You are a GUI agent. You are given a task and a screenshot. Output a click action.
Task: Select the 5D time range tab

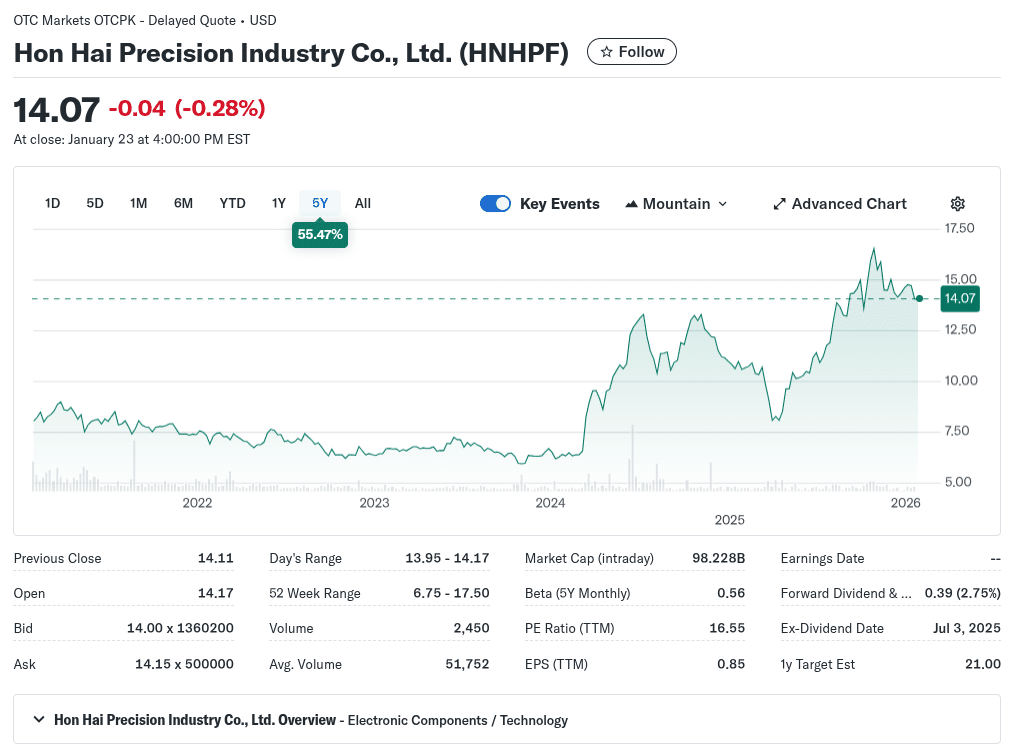[x=95, y=203]
